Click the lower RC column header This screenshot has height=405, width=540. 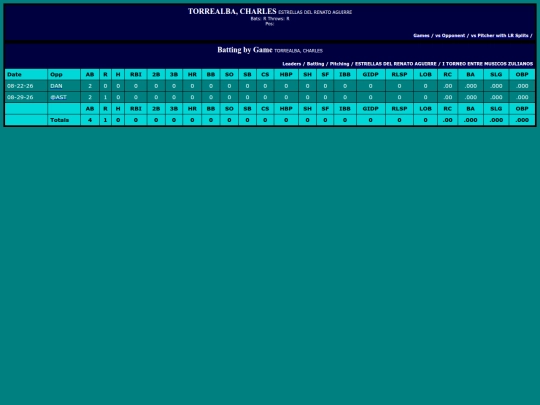(x=447, y=108)
